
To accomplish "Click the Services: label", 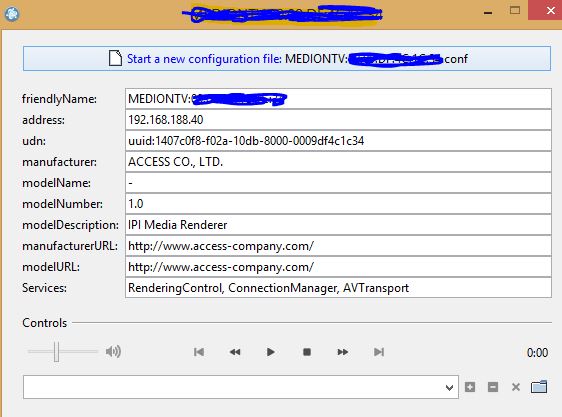I will pos(44,288).
